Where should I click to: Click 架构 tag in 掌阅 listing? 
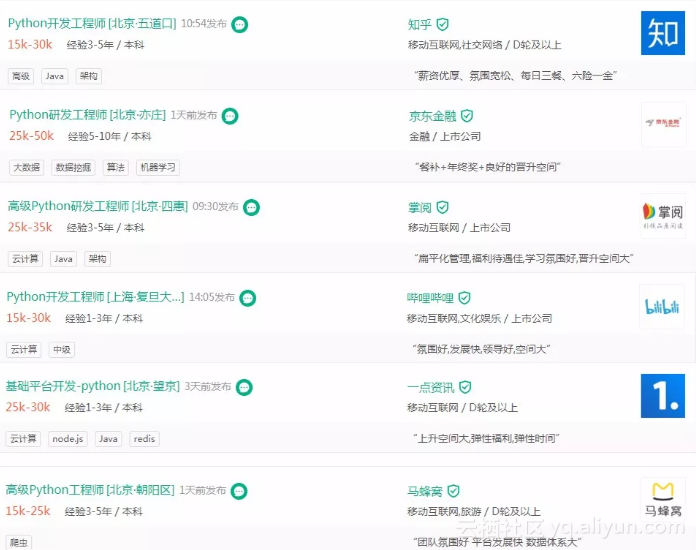click(97, 259)
